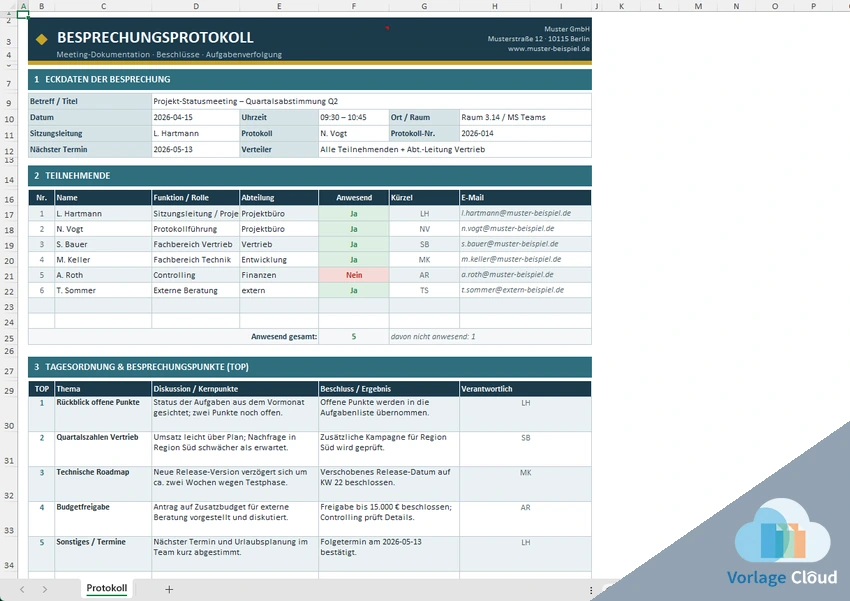Click the Anwesend cell for N. Vogt
Image resolution: width=850 pixels, height=601 pixels.
coord(353,229)
